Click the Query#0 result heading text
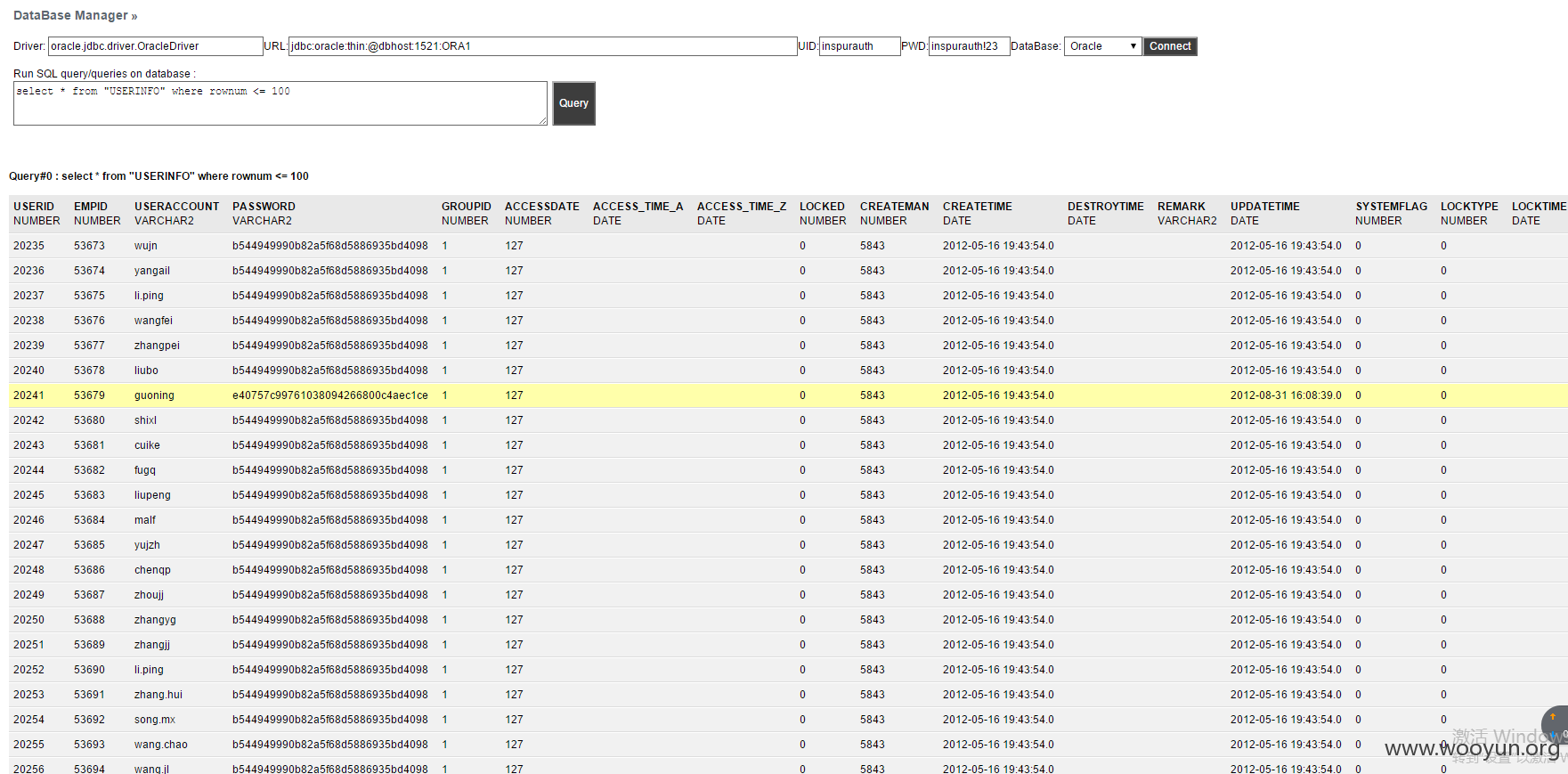The width and height of the screenshot is (1568, 774). [x=158, y=176]
